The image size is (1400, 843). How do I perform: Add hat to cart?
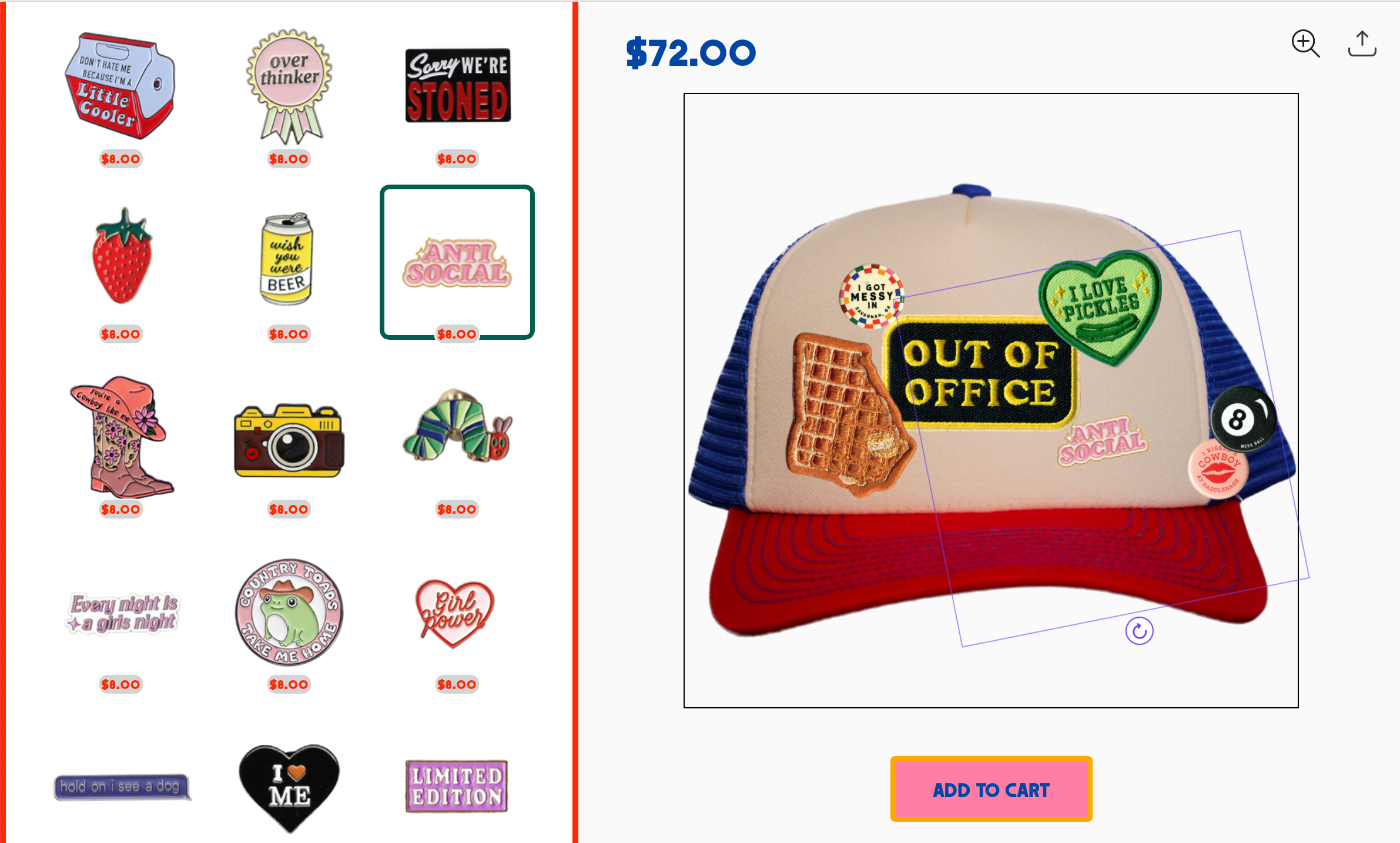coord(991,789)
